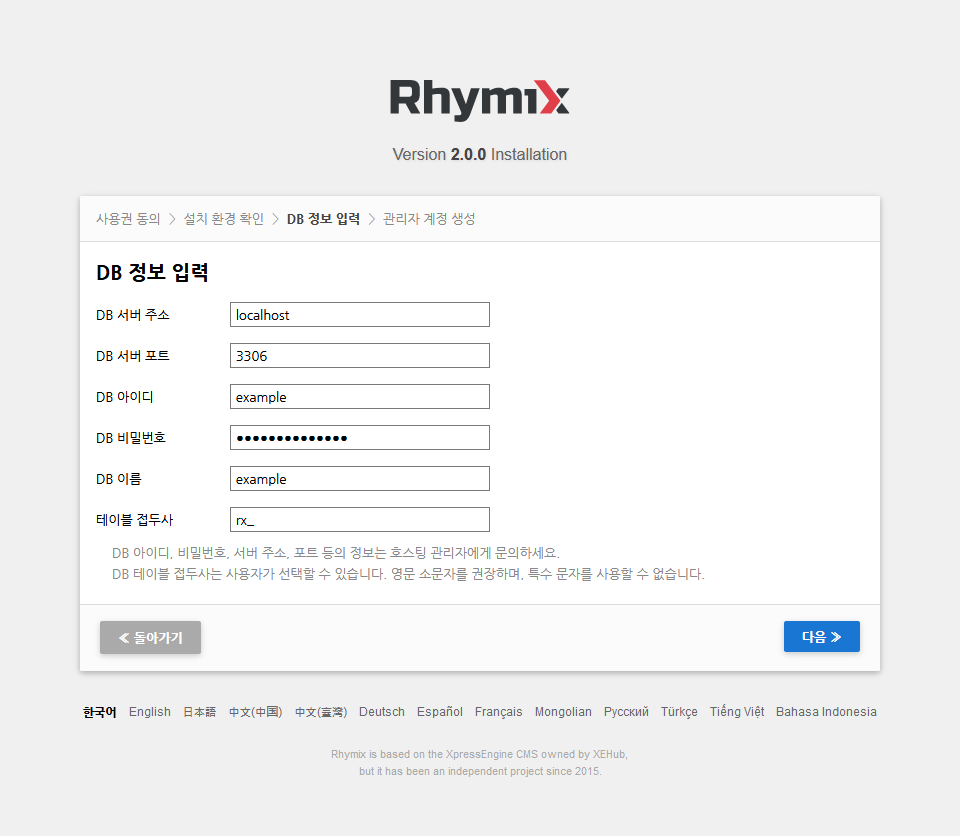Click the Rhymix logo
Image resolution: width=960 pixels, height=836 pixels.
tap(479, 98)
